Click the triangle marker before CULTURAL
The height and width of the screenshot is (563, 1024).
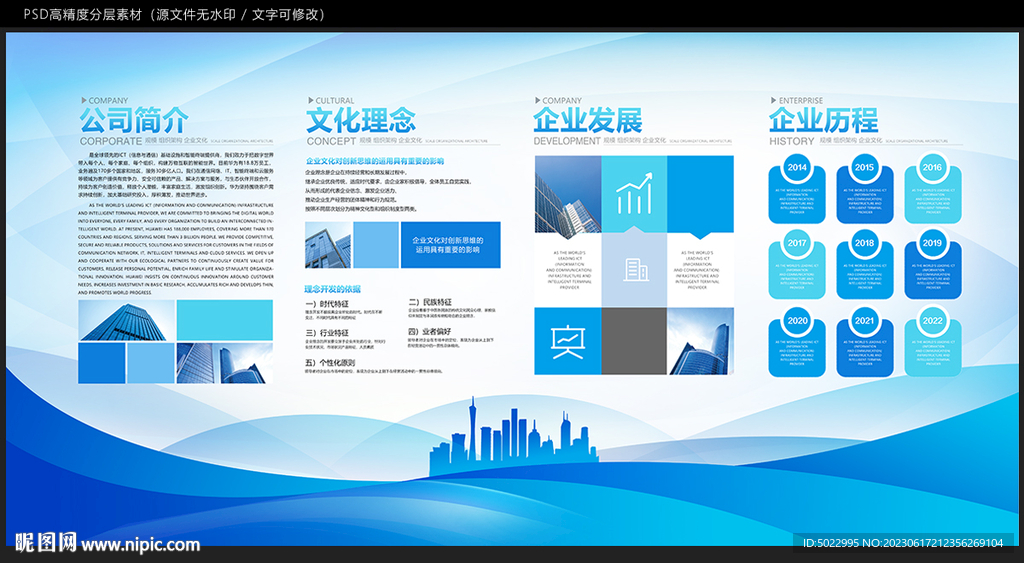311,101
